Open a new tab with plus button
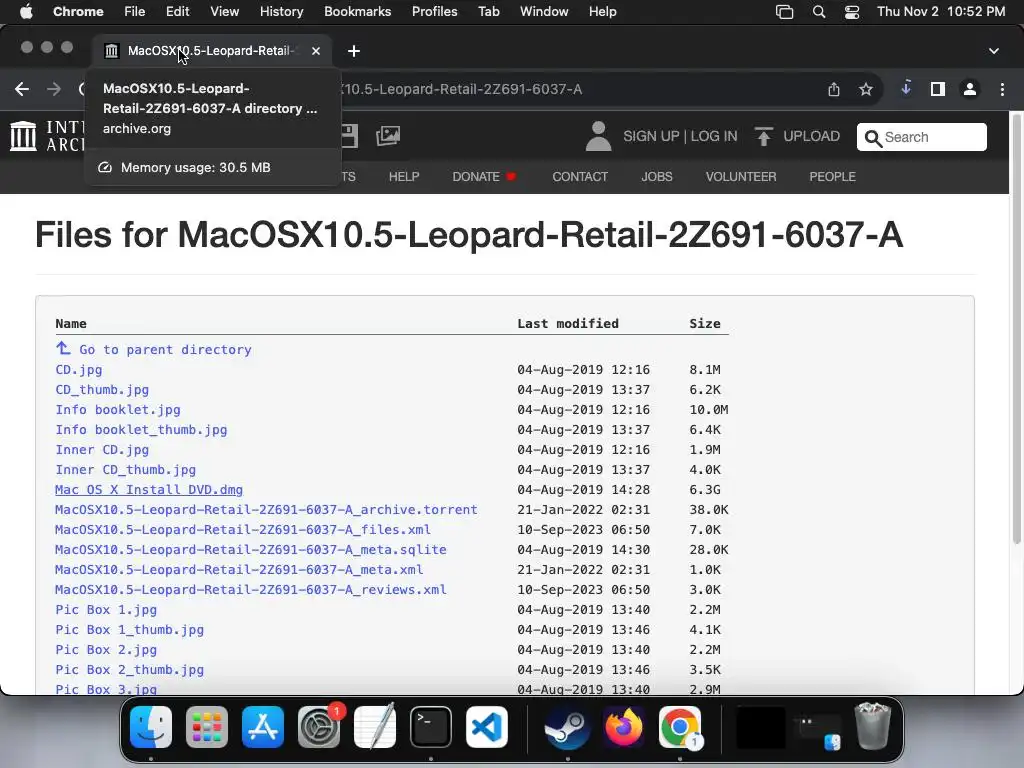The width and height of the screenshot is (1024, 768). (x=354, y=51)
